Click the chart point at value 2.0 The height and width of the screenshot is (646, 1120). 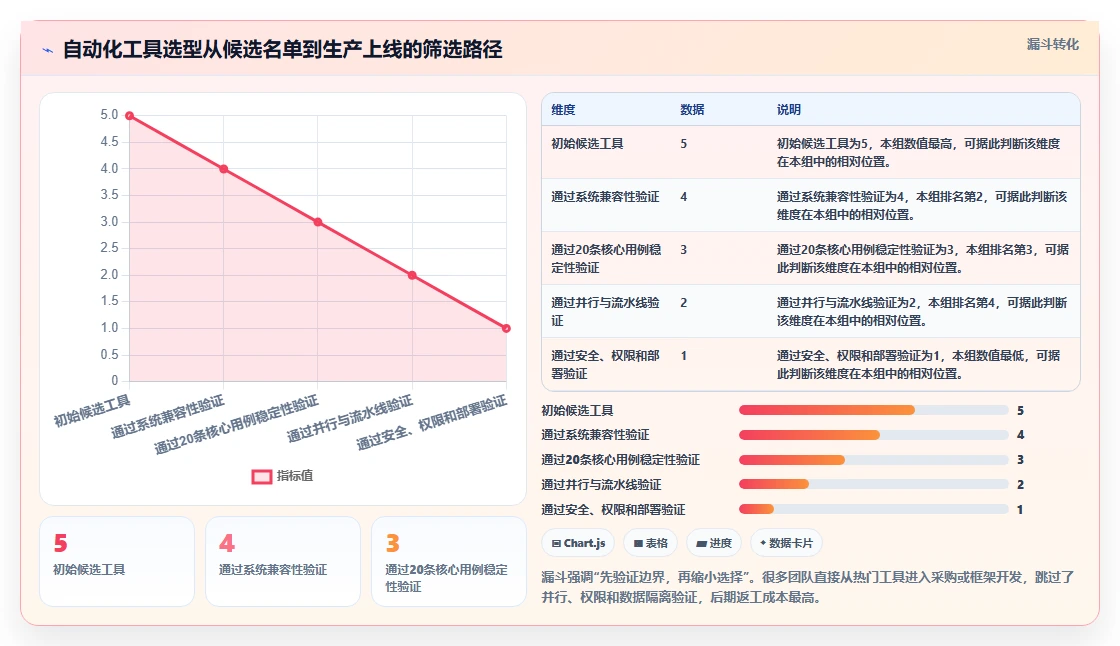412,275
